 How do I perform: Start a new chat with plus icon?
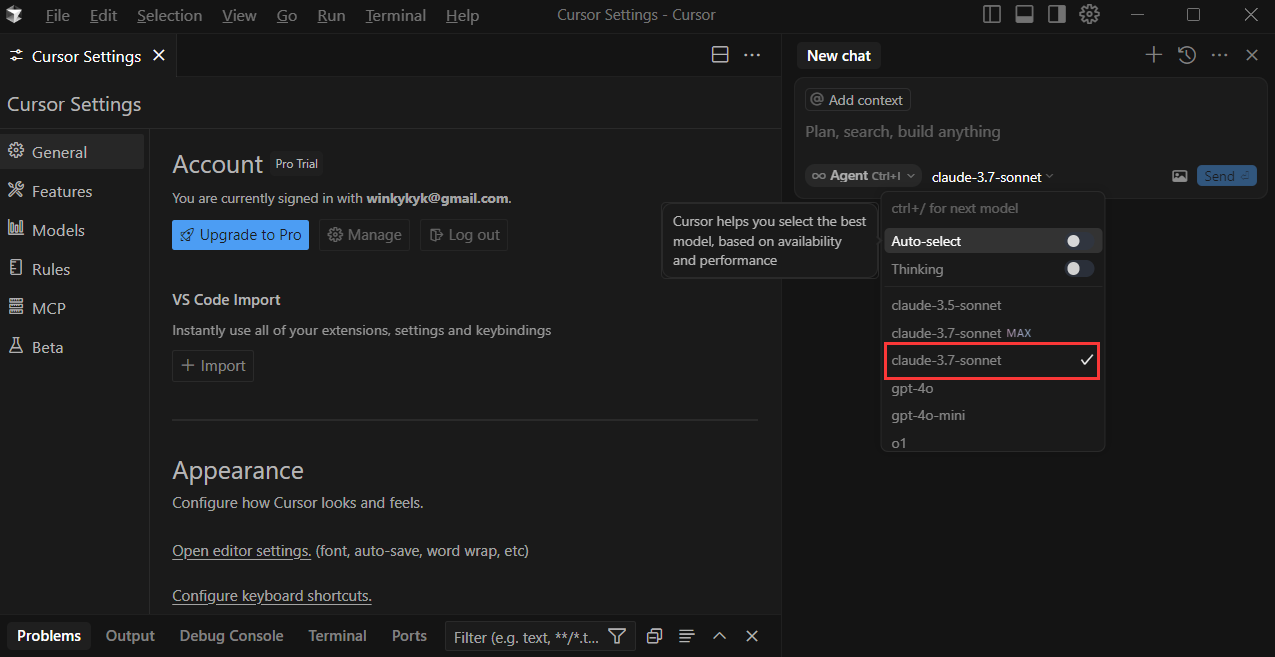coord(1154,55)
